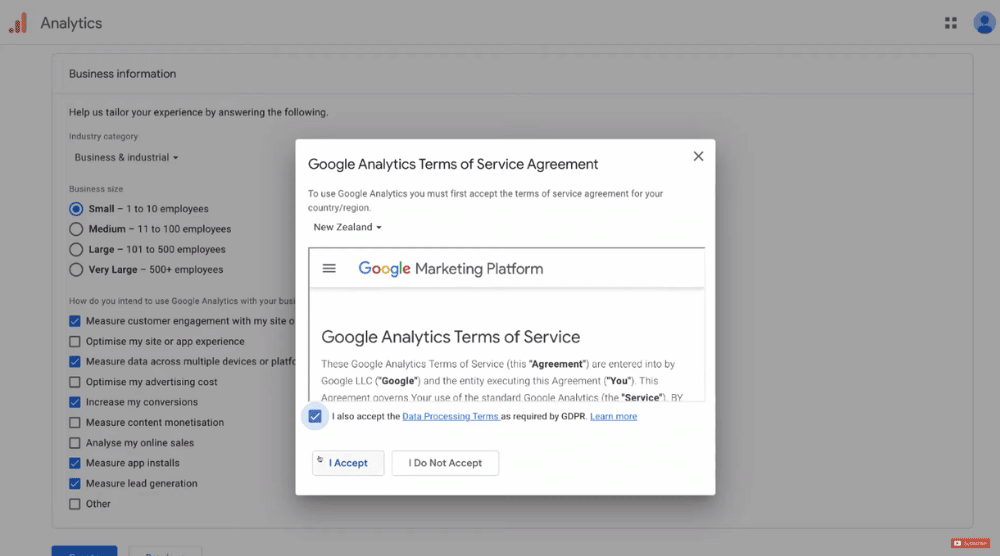Close the Terms of Service dialog

[x=698, y=156]
